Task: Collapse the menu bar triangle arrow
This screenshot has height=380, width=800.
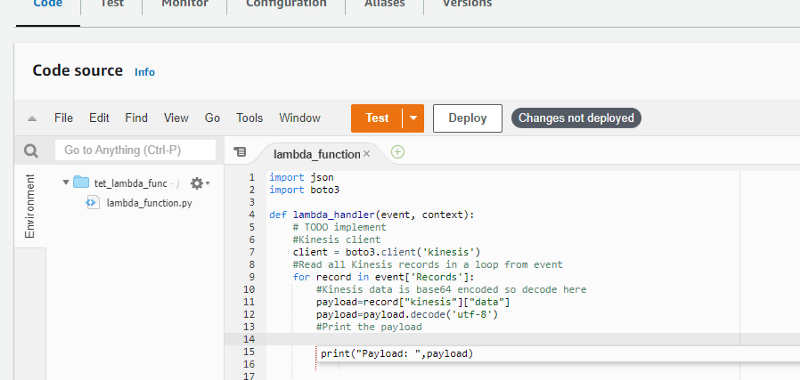Action: (x=32, y=118)
